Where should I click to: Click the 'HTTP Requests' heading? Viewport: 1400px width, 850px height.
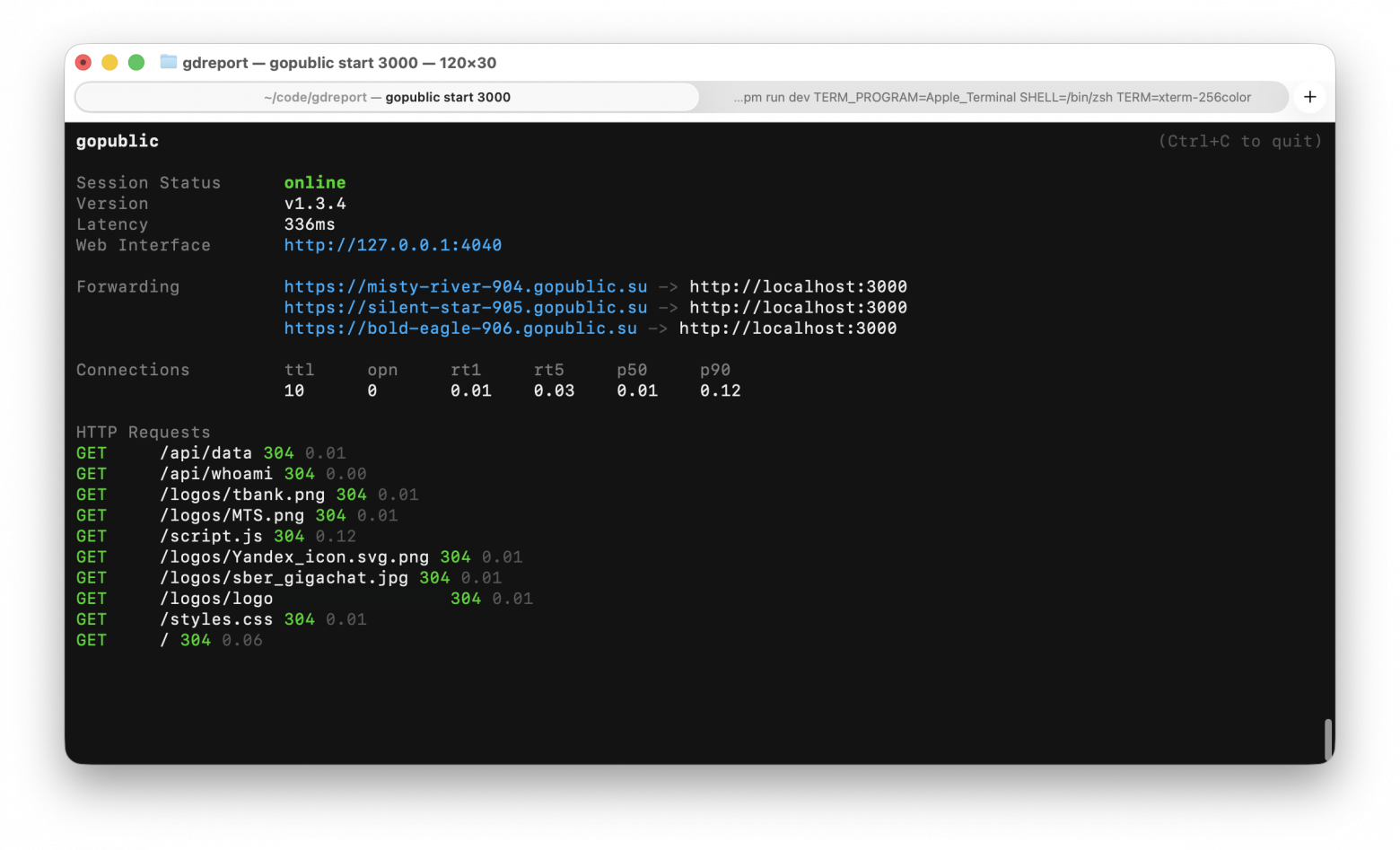click(144, 432)
